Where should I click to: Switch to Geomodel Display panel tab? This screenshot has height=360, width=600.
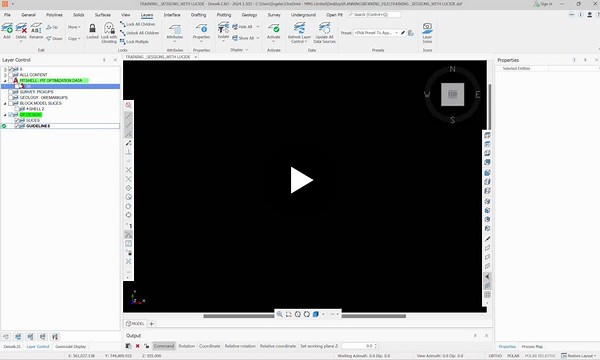71,347
